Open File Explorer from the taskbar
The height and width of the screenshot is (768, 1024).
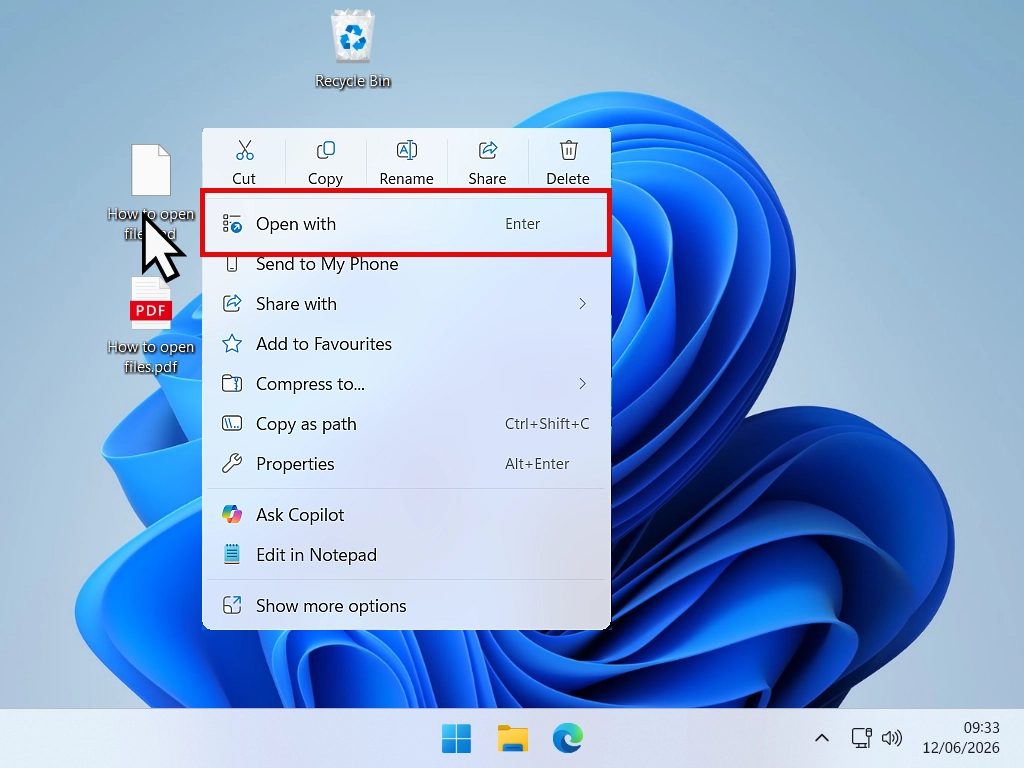tap(513, 739)
